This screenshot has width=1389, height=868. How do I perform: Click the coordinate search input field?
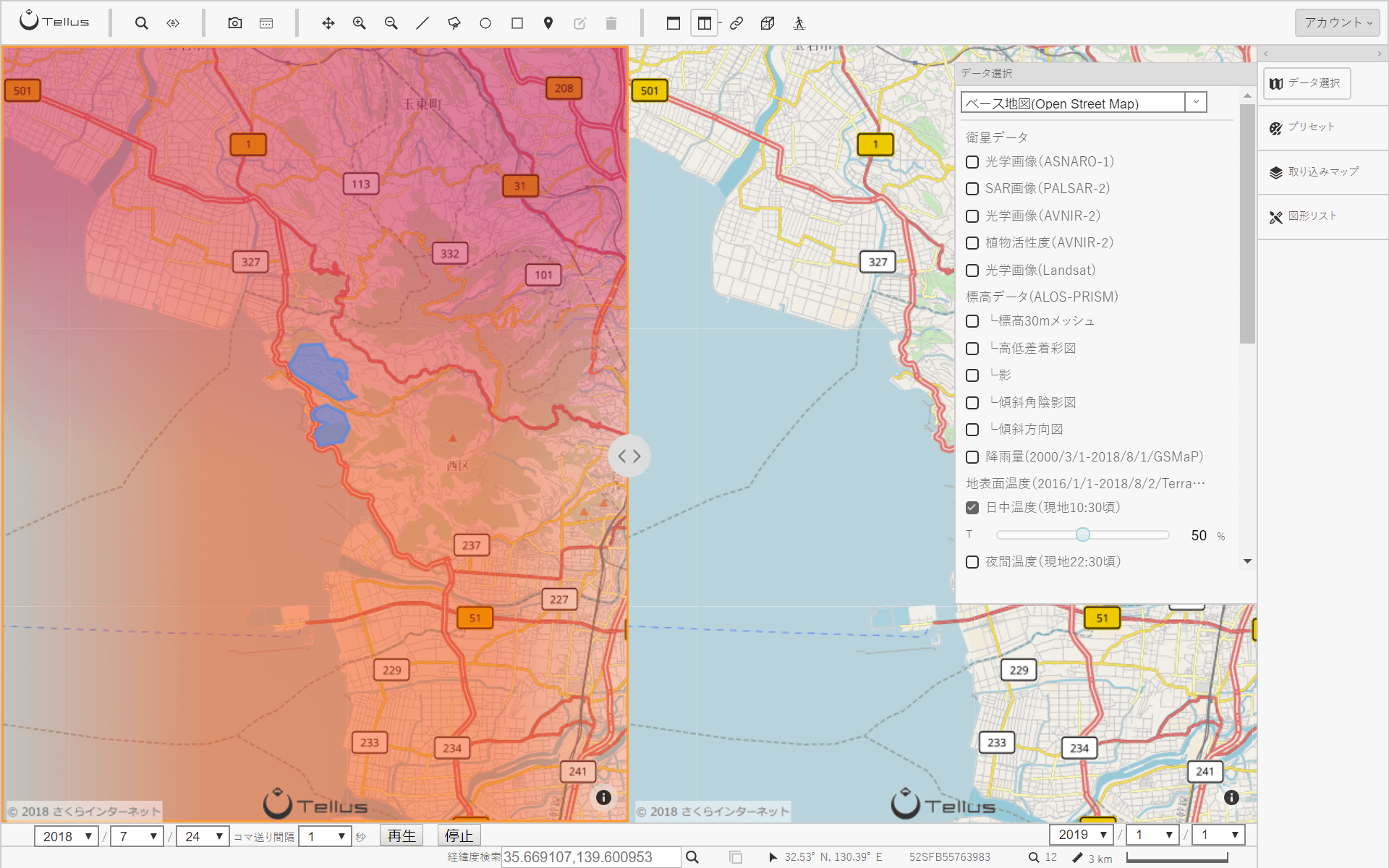pyautogui.click(x=590, y=857)
